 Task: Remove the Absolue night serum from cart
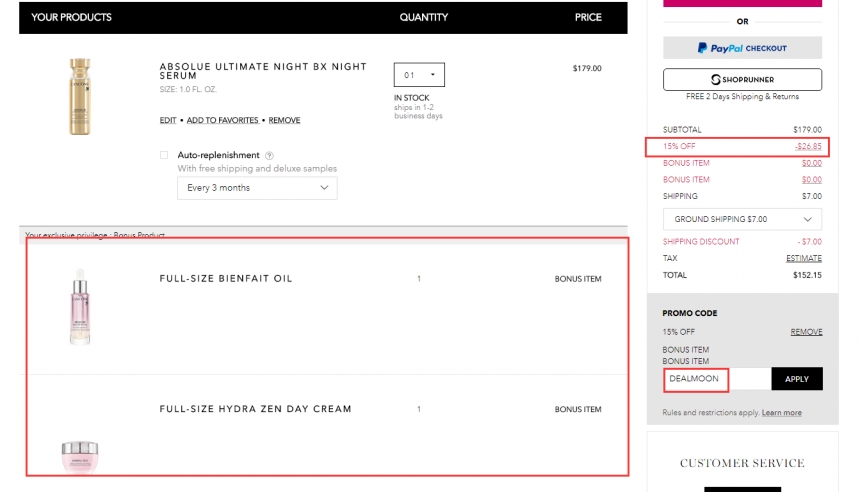tap(284, 120)
